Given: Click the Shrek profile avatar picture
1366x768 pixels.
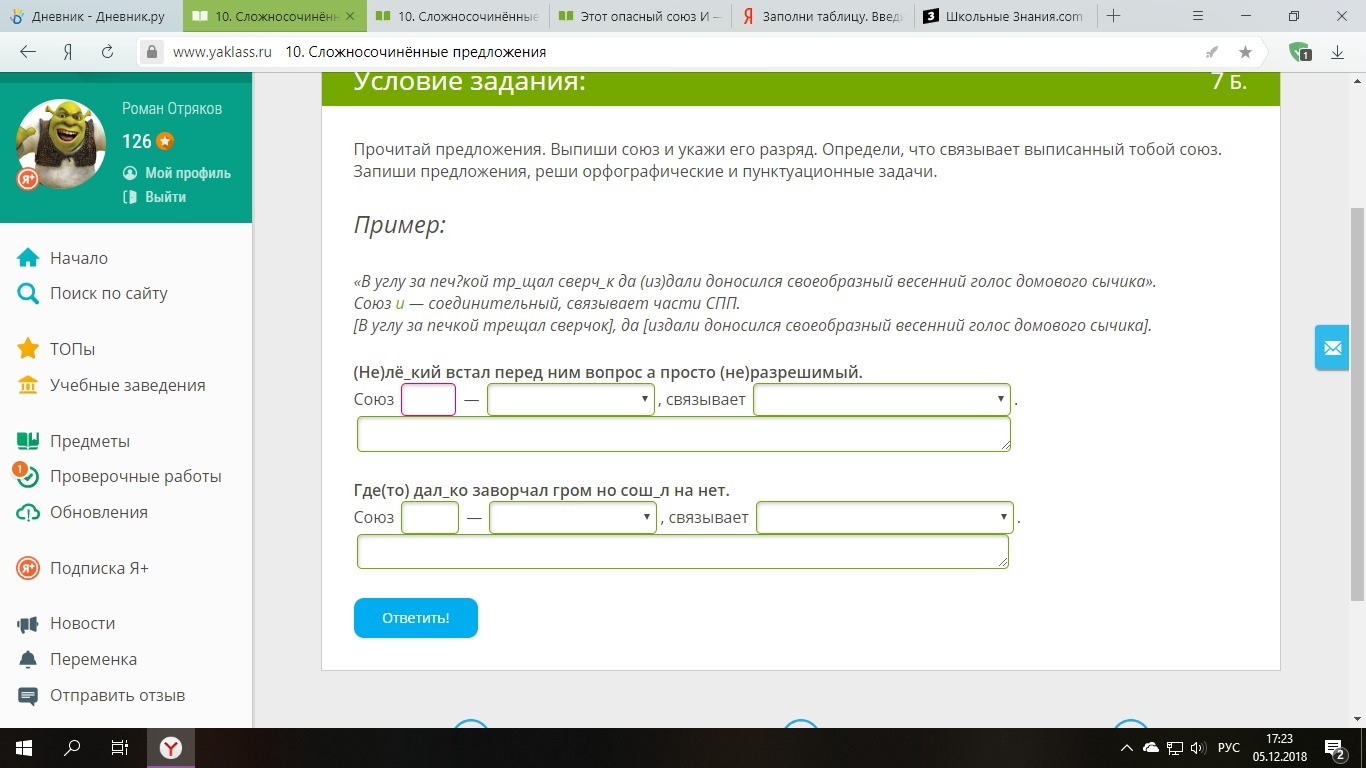Looking at the screenshot, I should [x=61, y=141].
